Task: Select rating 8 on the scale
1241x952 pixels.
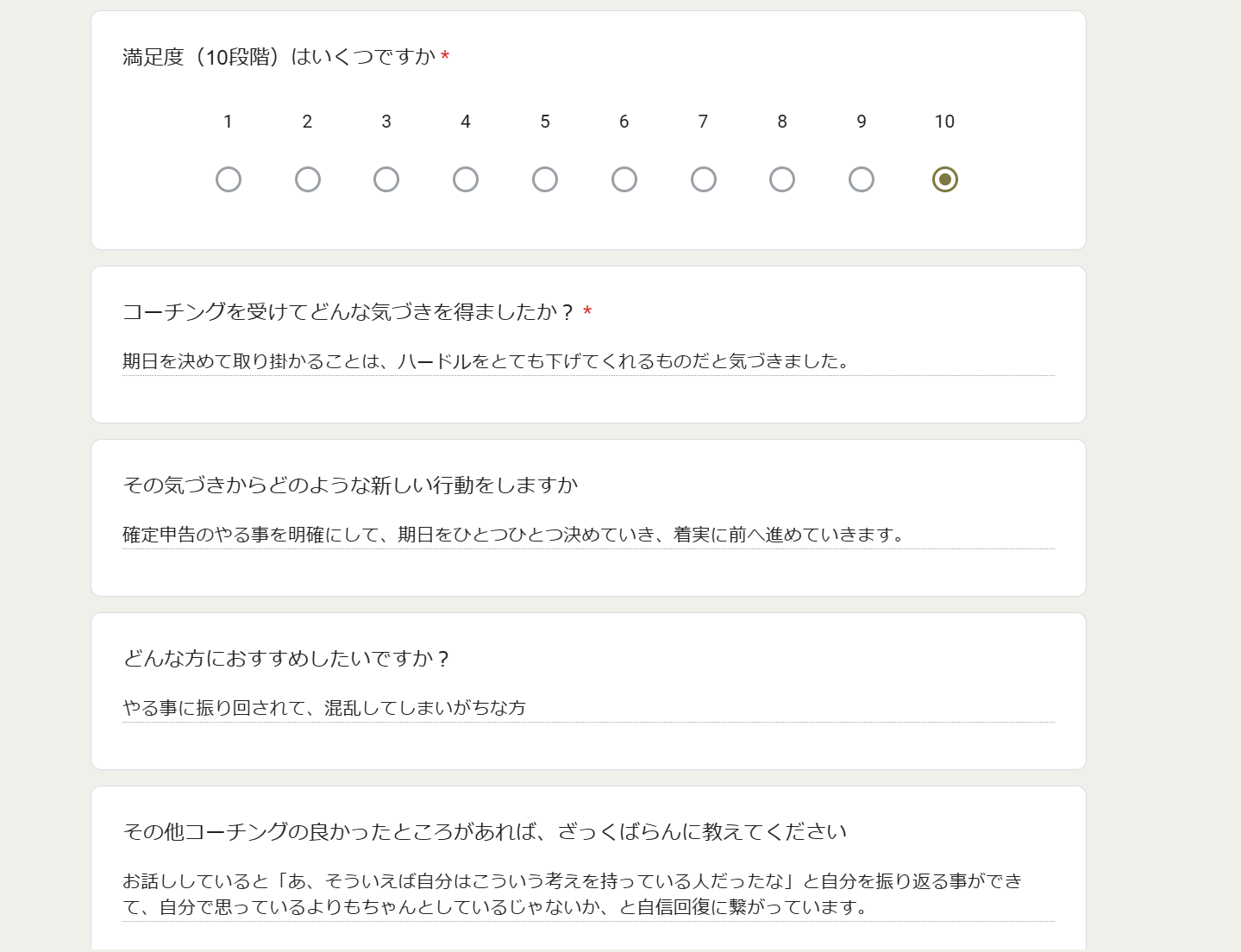Action: tap(782, 179)
